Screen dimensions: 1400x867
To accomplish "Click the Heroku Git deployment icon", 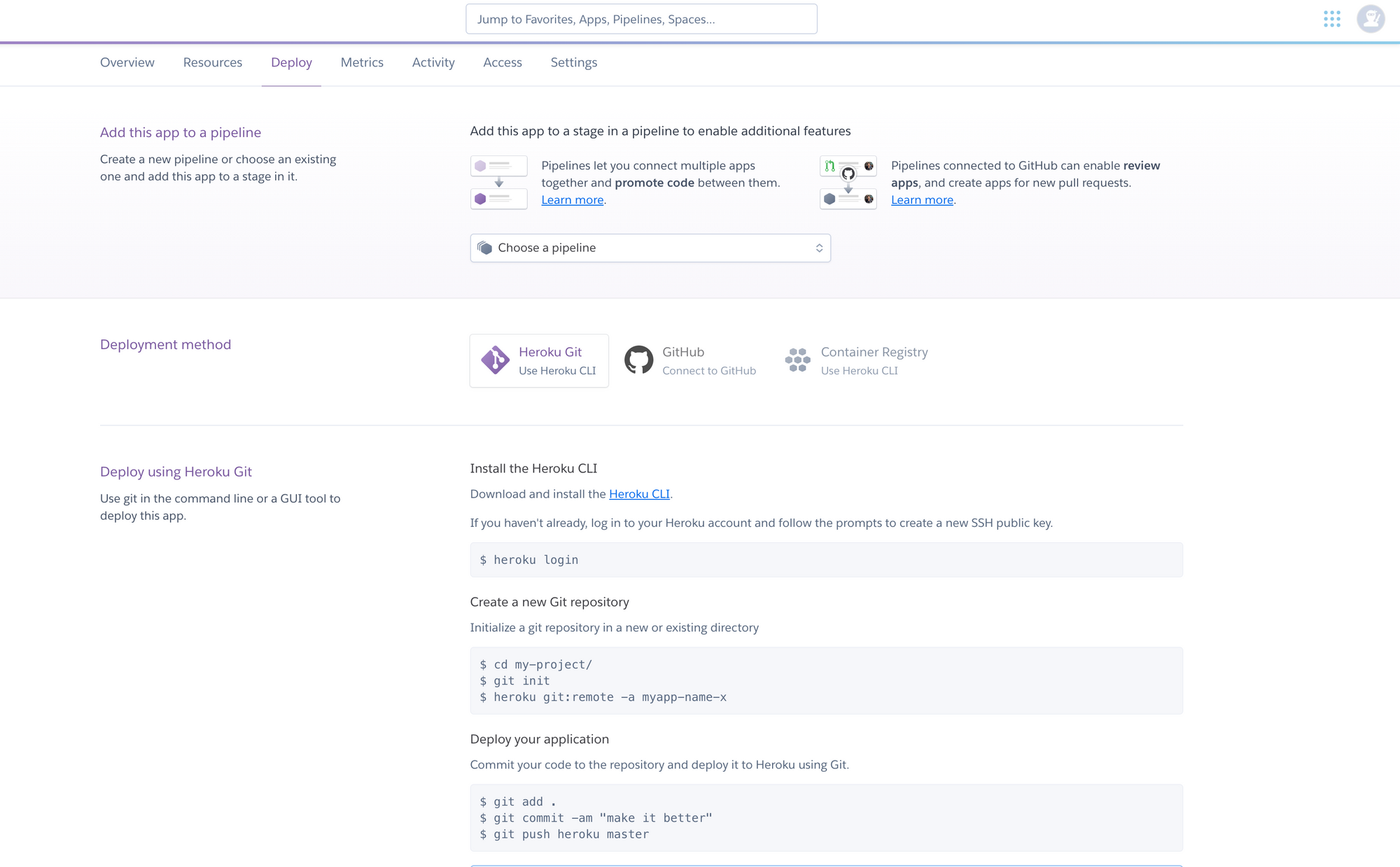I will 495,360.
